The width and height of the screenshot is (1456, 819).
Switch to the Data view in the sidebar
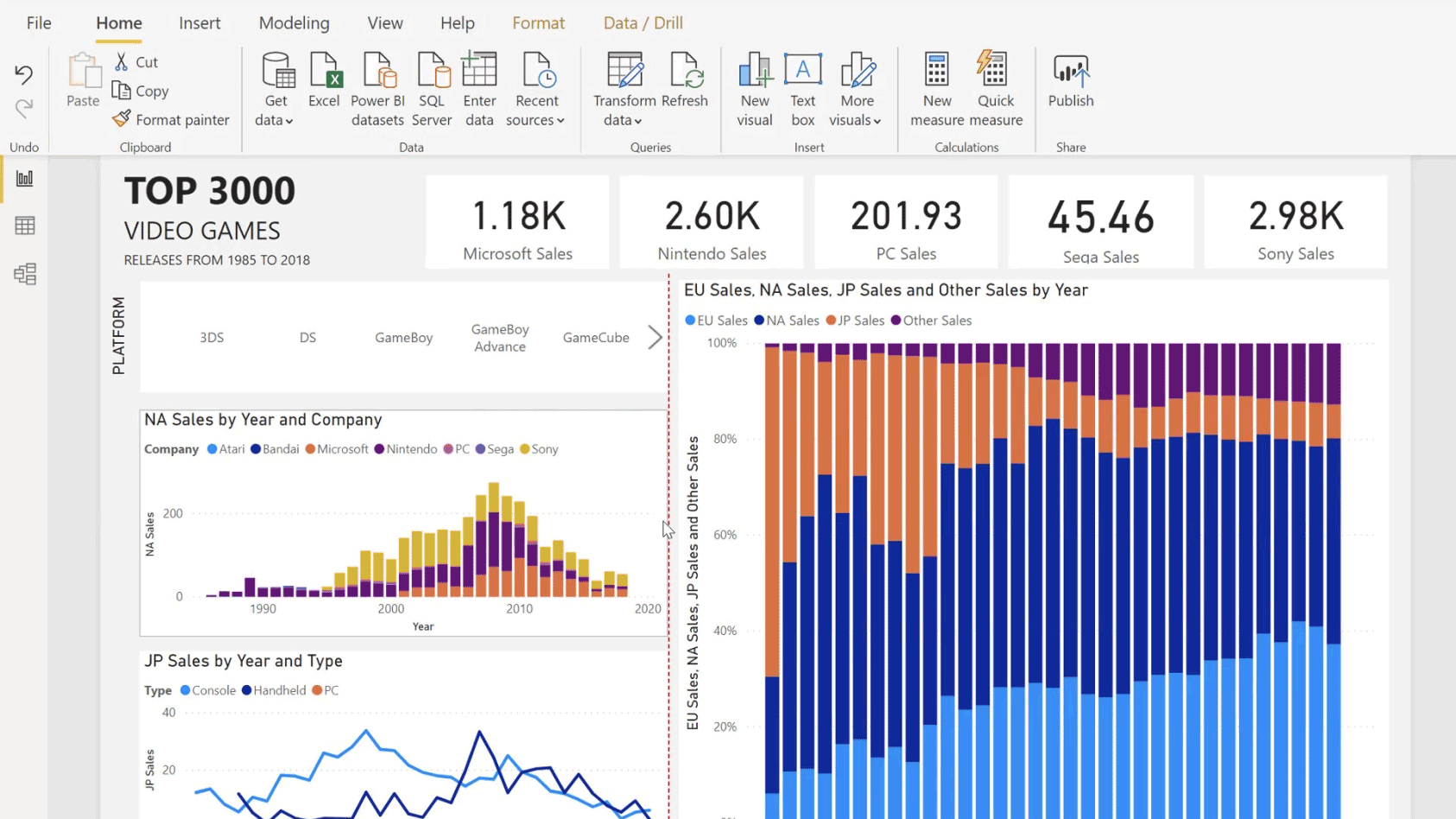[x=24, y=225]
